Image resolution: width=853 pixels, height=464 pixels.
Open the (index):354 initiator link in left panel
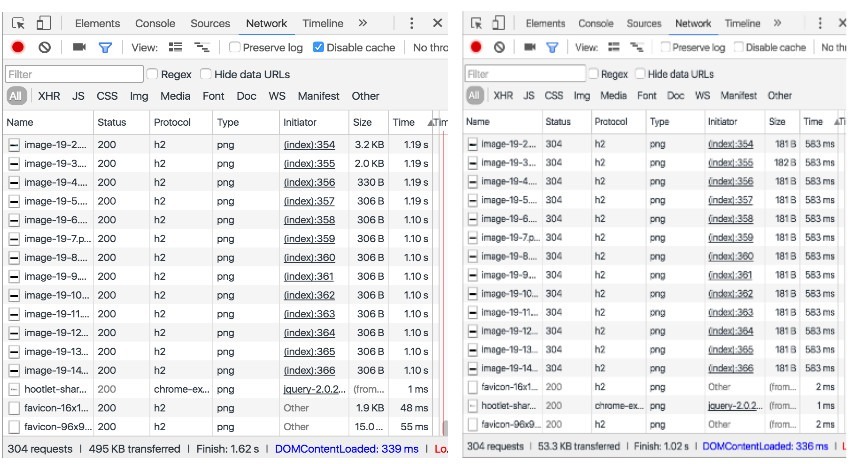click(309, 145)
